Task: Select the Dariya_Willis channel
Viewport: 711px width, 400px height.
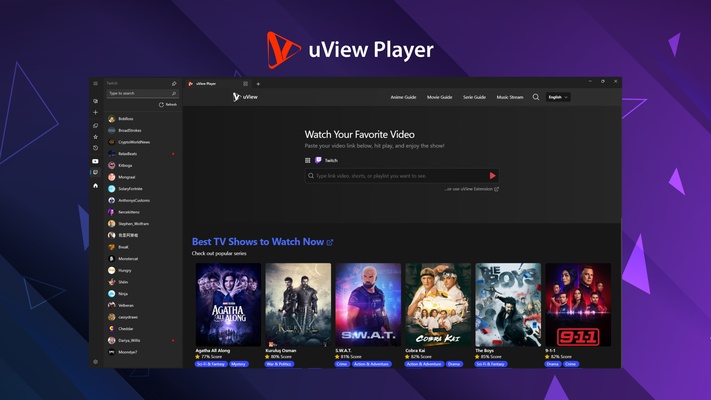Action: [x=142, y=341]
